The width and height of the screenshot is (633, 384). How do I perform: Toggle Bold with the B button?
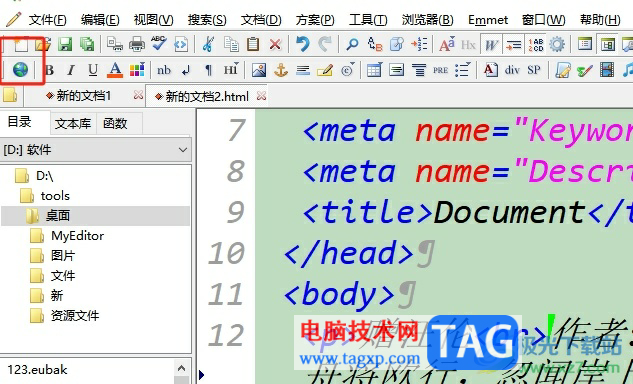[x=50, y=70]
